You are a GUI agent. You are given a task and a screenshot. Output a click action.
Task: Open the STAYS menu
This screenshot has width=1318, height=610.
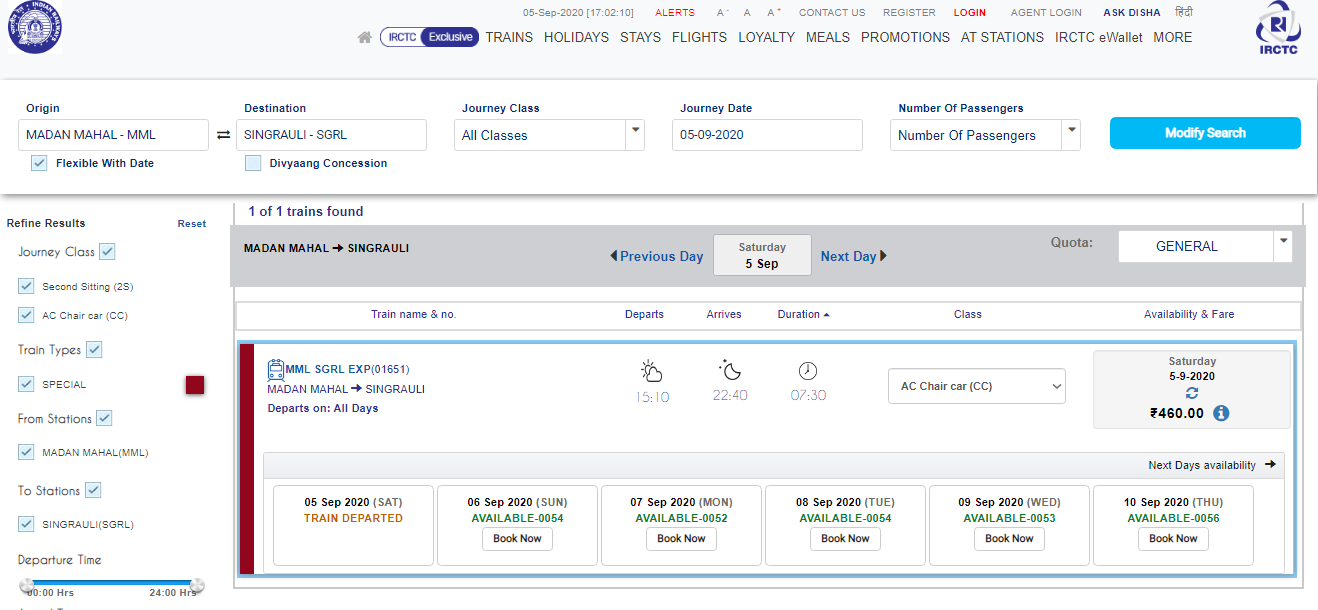(x=640, y=37)
